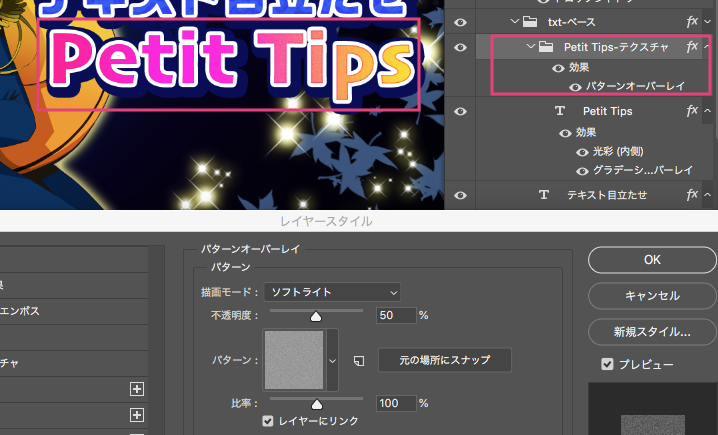
Task: Create new preset from current pattern icon
Action: click(x=359, y=361)
